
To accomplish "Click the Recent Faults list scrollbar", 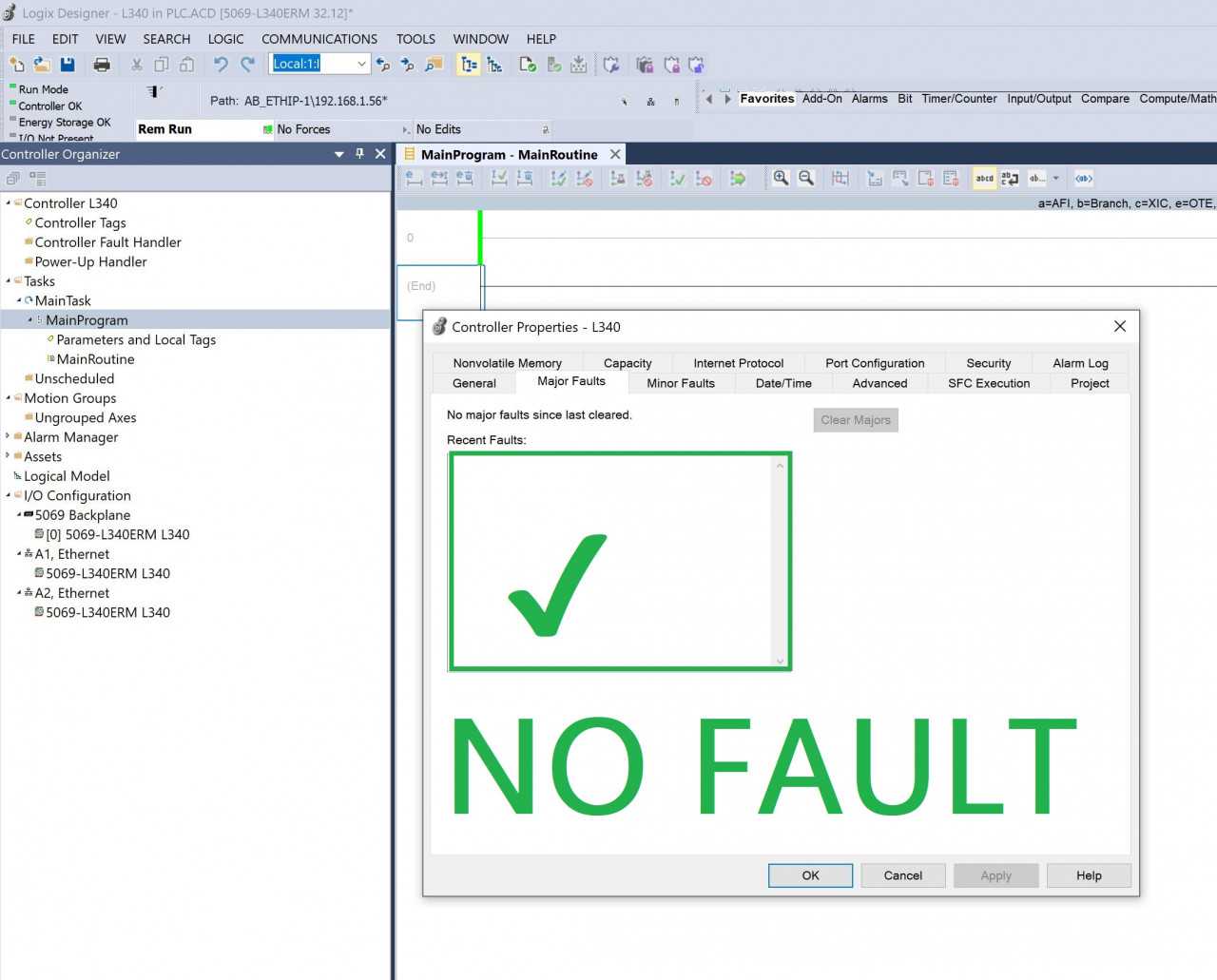I will point(780,562).
